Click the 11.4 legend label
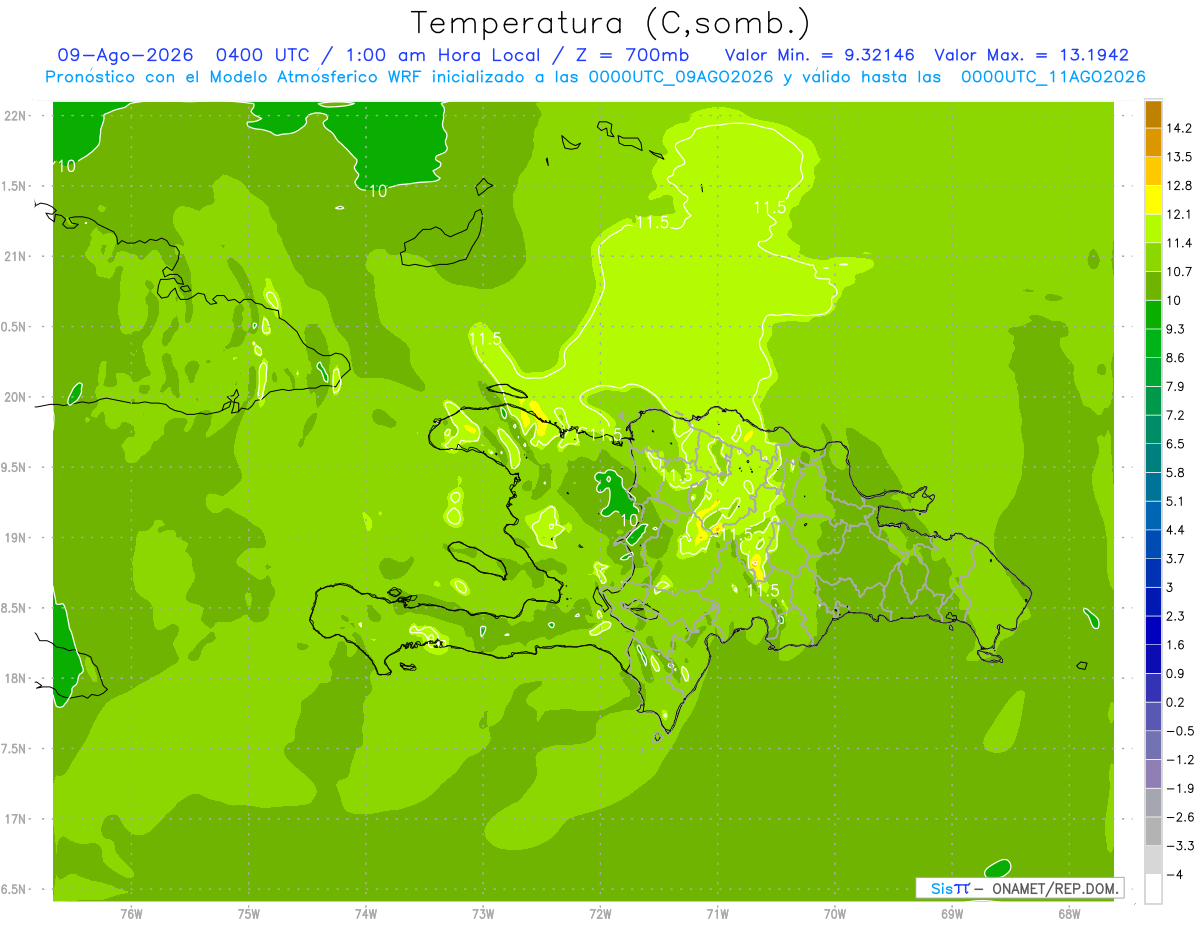The image size is (1200, 927). pyautogui.click(x=1179, y=243)
